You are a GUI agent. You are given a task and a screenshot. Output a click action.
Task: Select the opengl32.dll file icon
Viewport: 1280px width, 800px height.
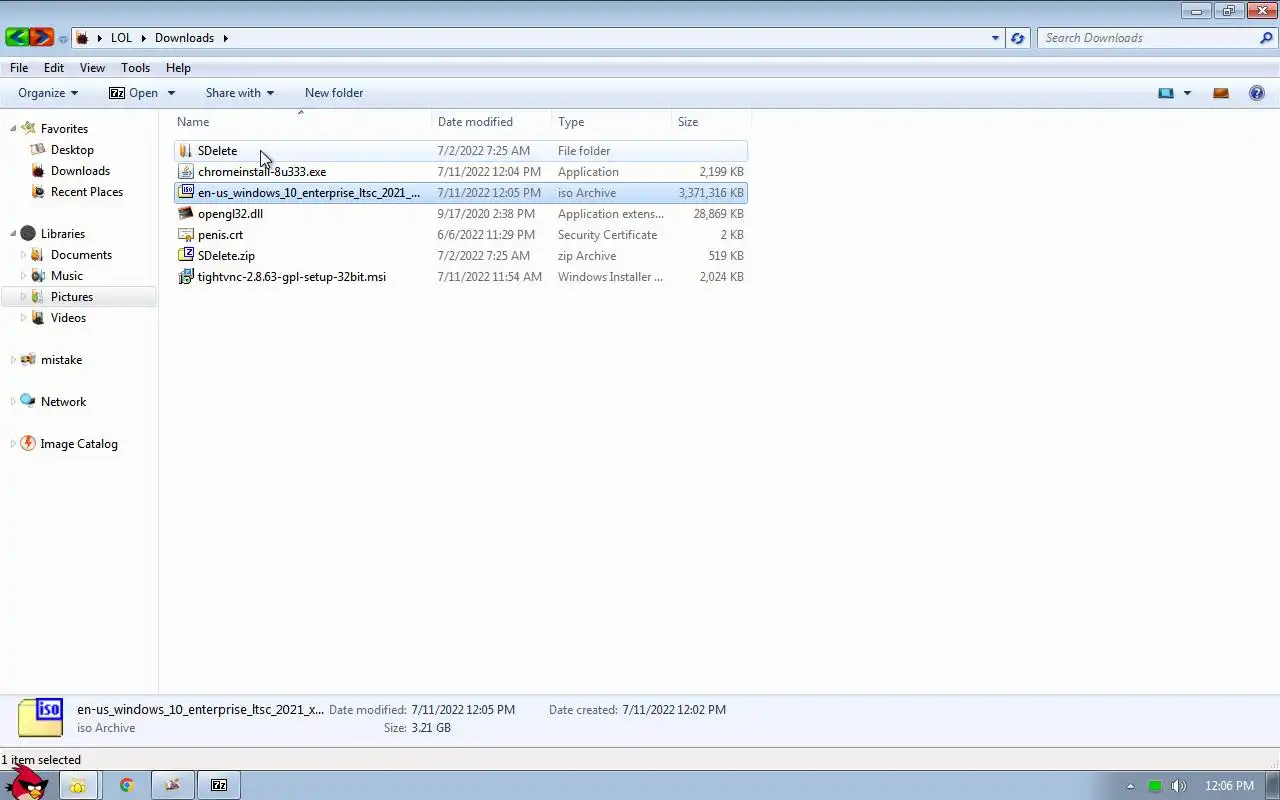coord(186,214)
